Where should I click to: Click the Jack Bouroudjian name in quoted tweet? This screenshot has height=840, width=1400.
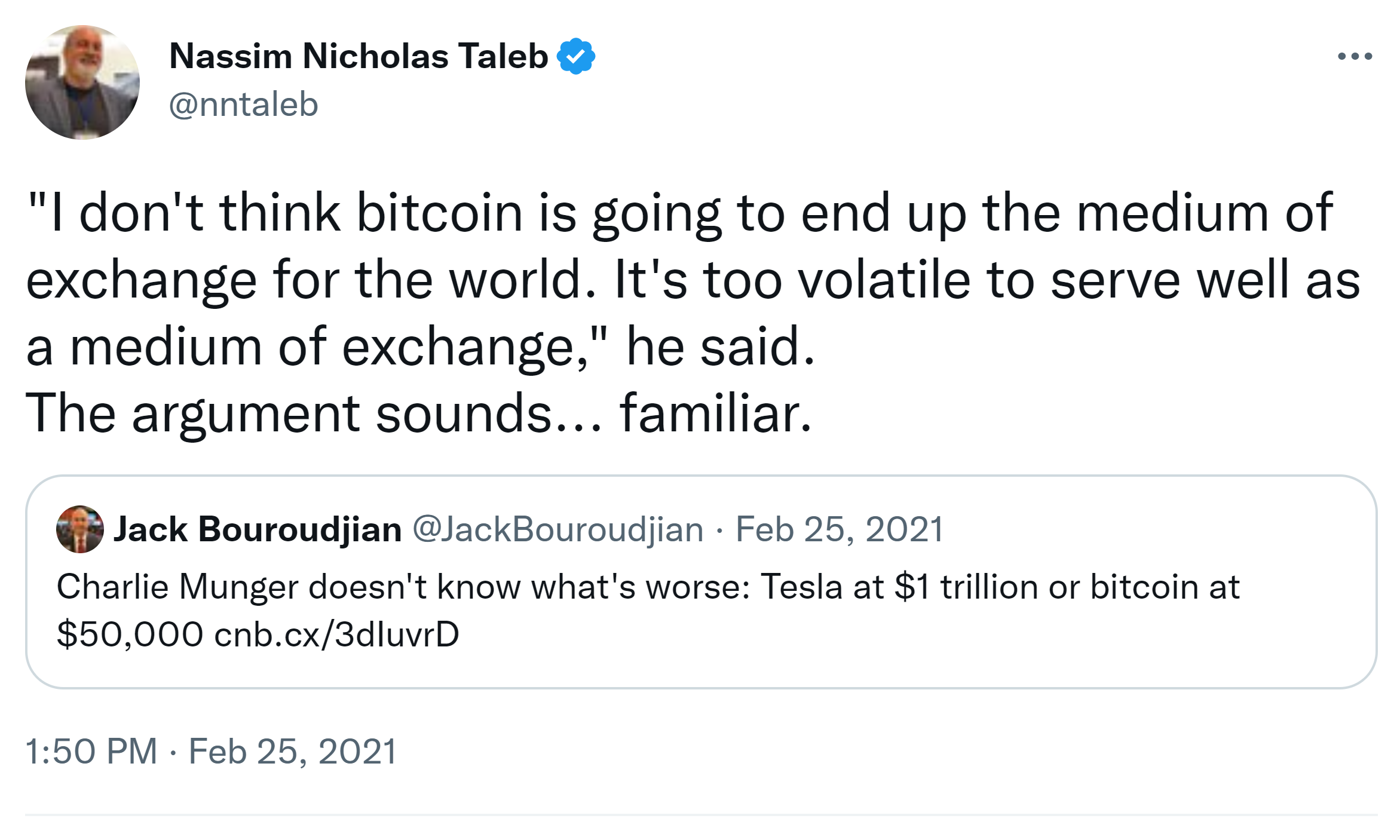258,529
